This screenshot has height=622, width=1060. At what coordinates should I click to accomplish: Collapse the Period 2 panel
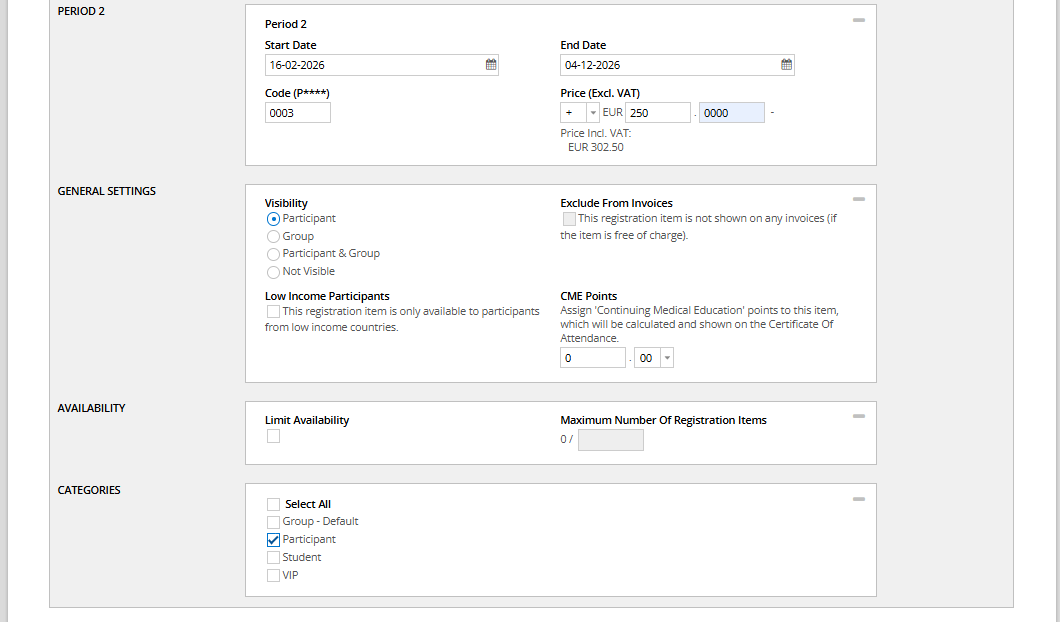pyautogui.click(x=858, y=20)
